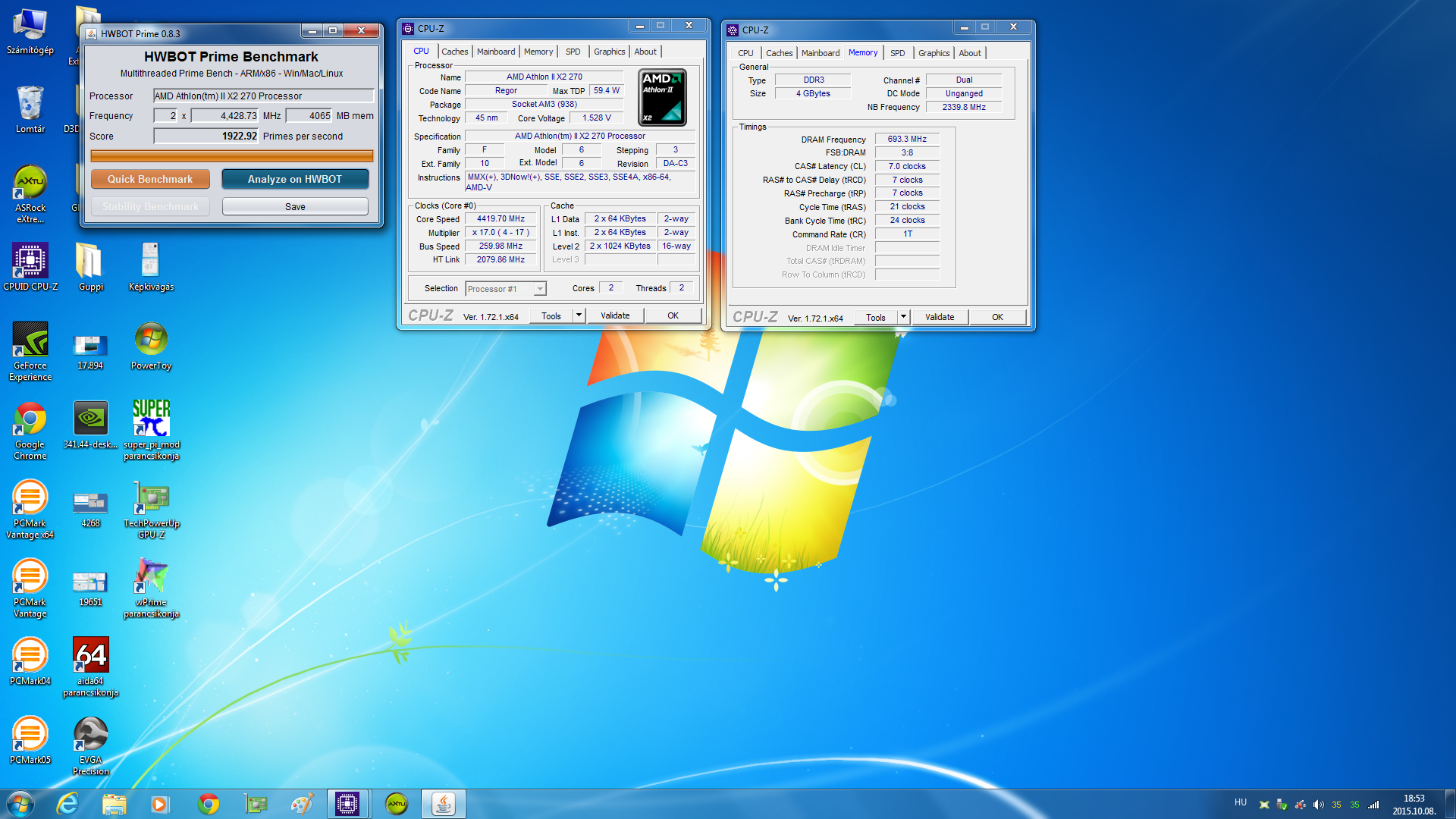Launch aida64 shortcut icon

coord(90,667)
